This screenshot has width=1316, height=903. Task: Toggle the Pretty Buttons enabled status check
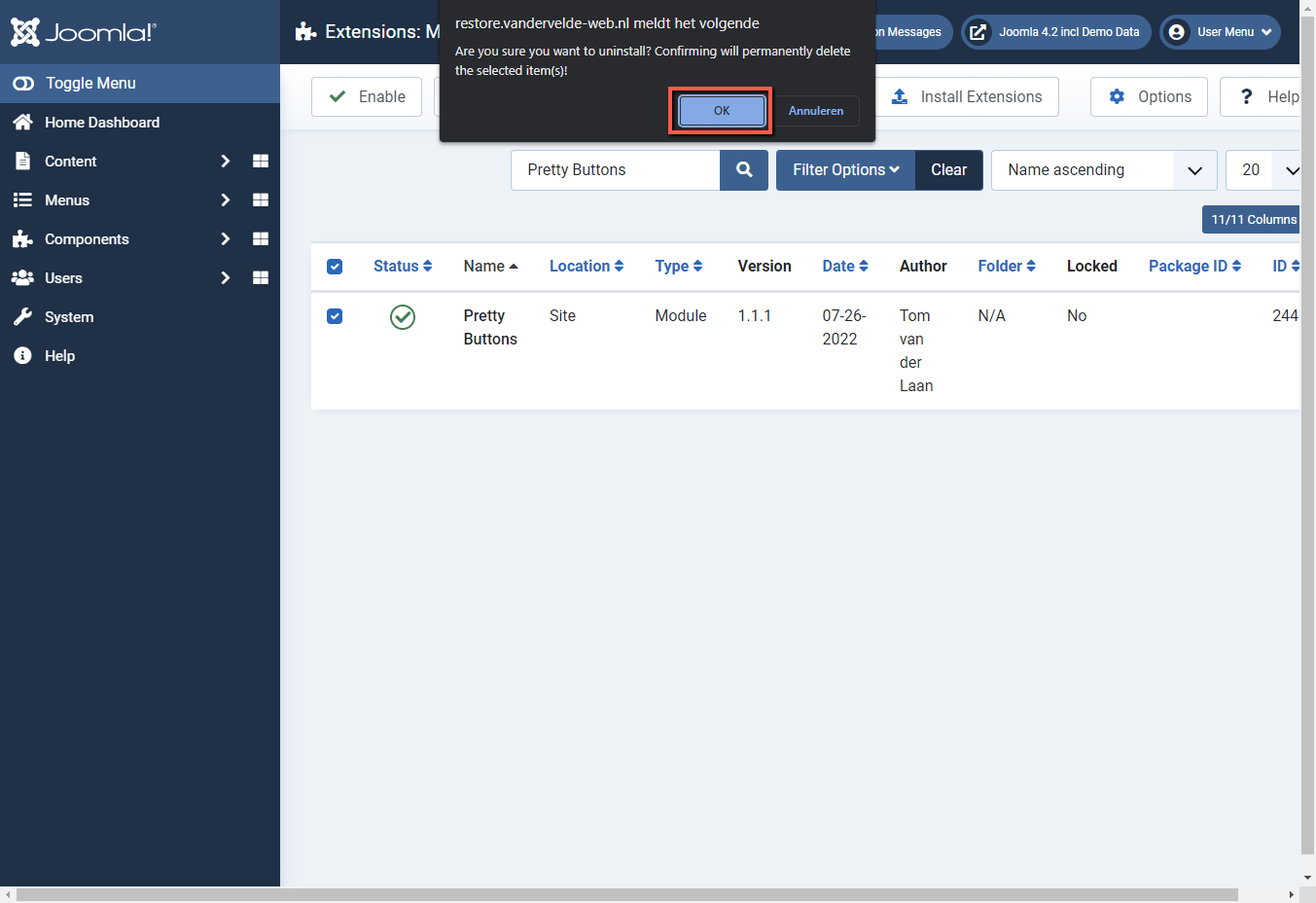coord(402,316)
